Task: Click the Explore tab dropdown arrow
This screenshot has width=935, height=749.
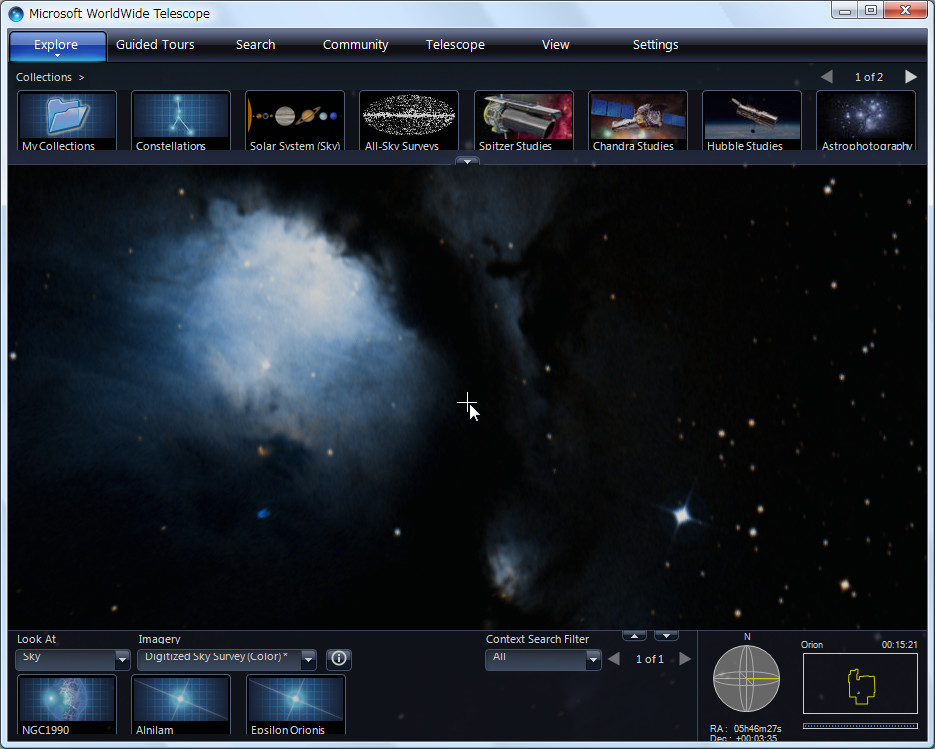Action: [57, 55]
